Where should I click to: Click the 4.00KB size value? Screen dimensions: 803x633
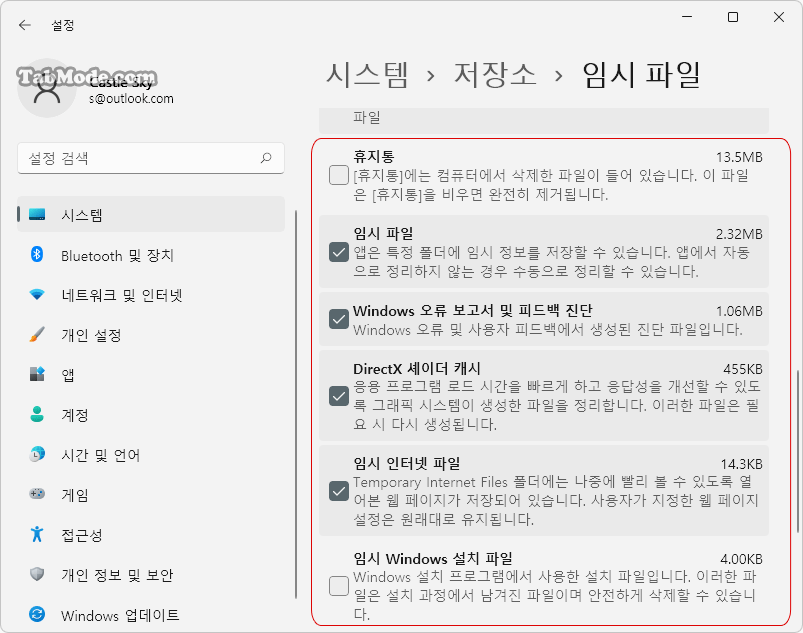tap(741, 559)
